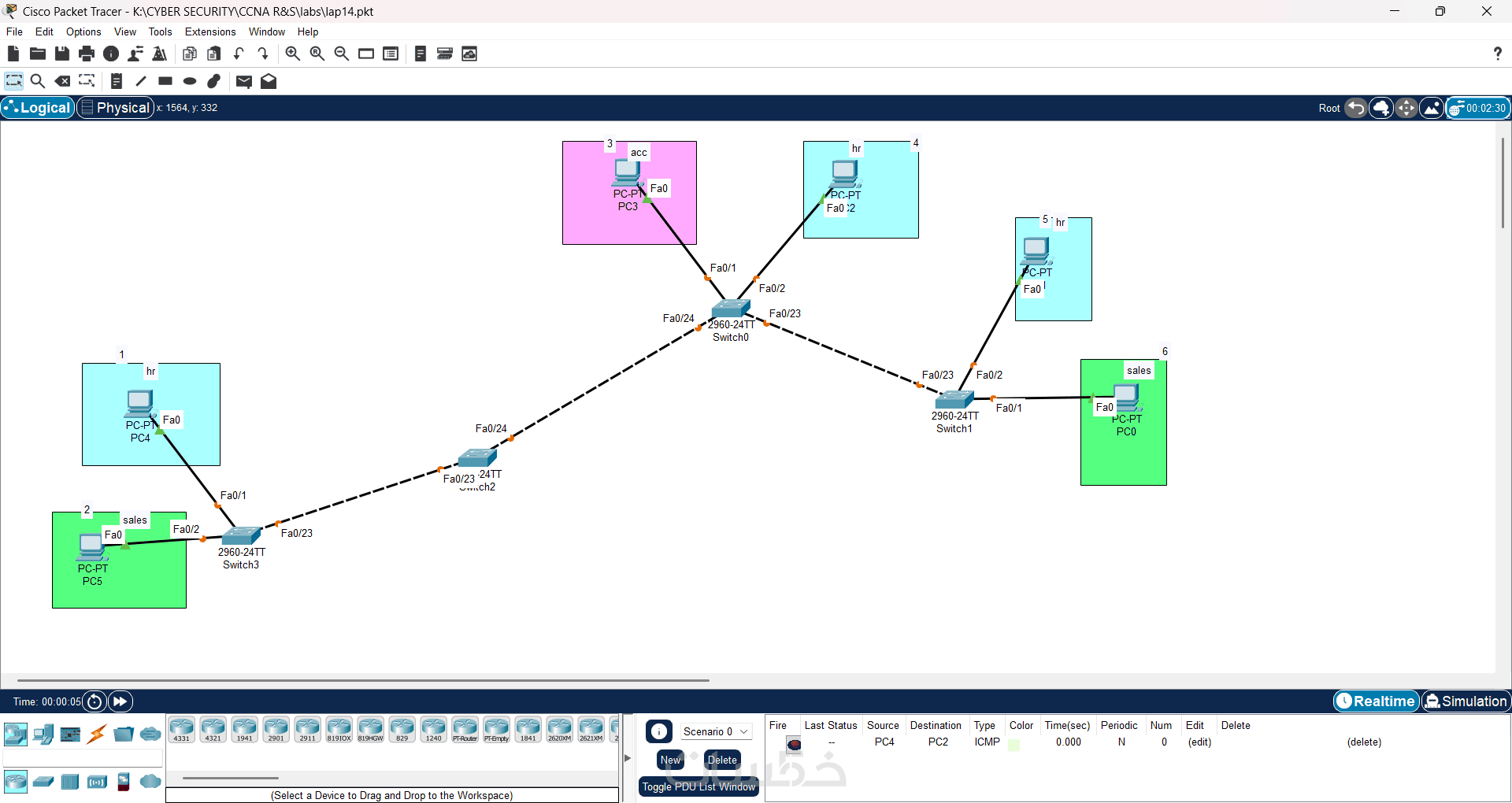Switch to Realtime mode

pyautogui.click(x=1376, y=701)
